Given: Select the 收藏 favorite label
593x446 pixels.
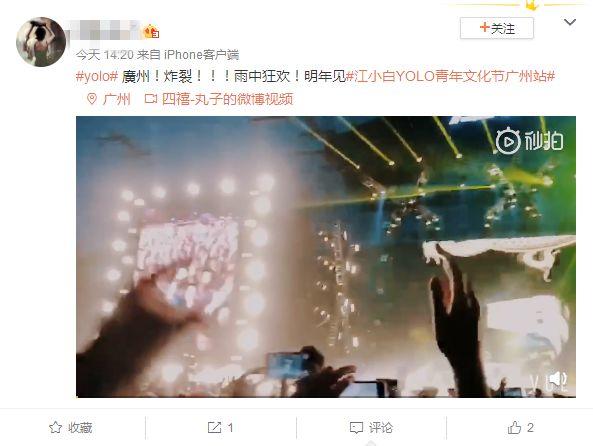Looking at the screenshot, I should 80,428.
